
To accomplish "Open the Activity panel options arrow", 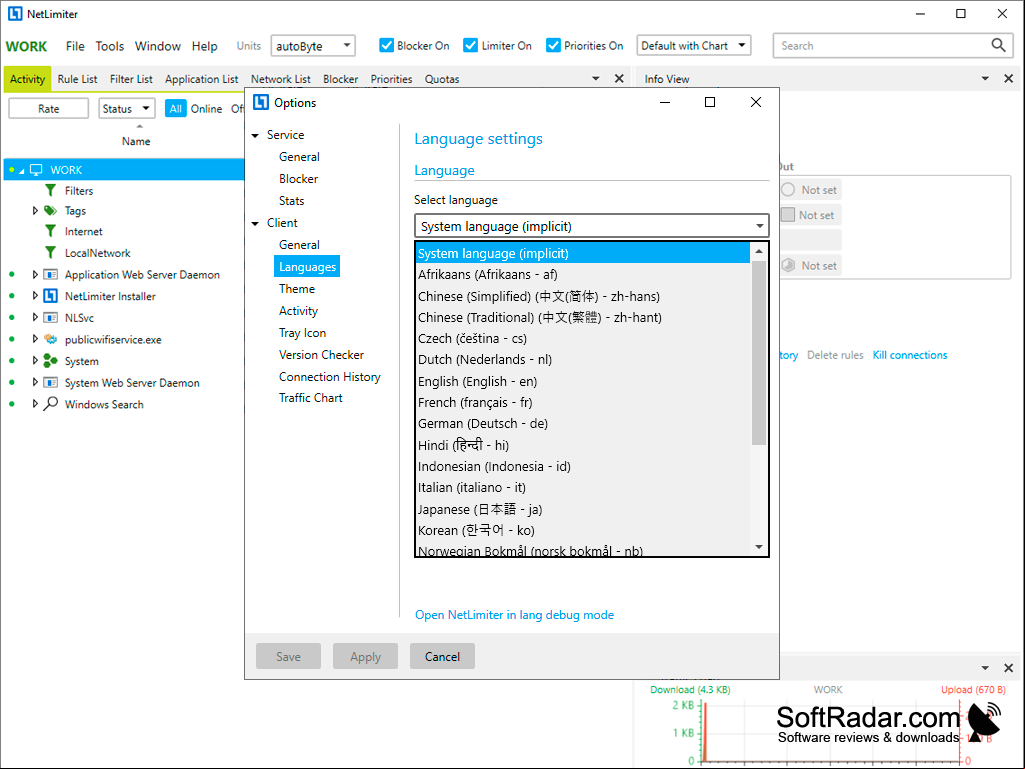I will [x=596, y=78].
